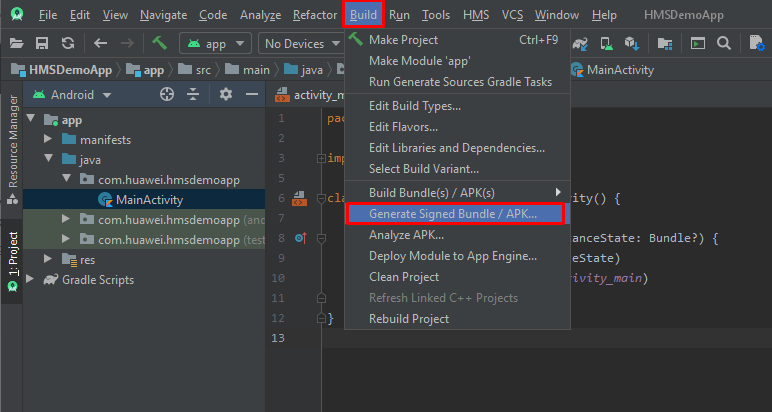Open the Refactor menu

click(x=315, y=15)
